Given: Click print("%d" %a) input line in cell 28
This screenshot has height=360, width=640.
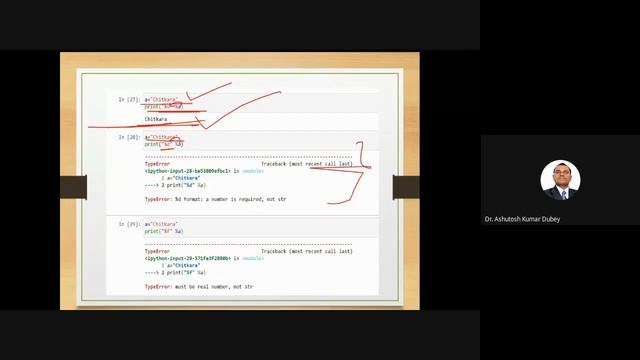Looking at the screenshot, I should click(164, 144).
